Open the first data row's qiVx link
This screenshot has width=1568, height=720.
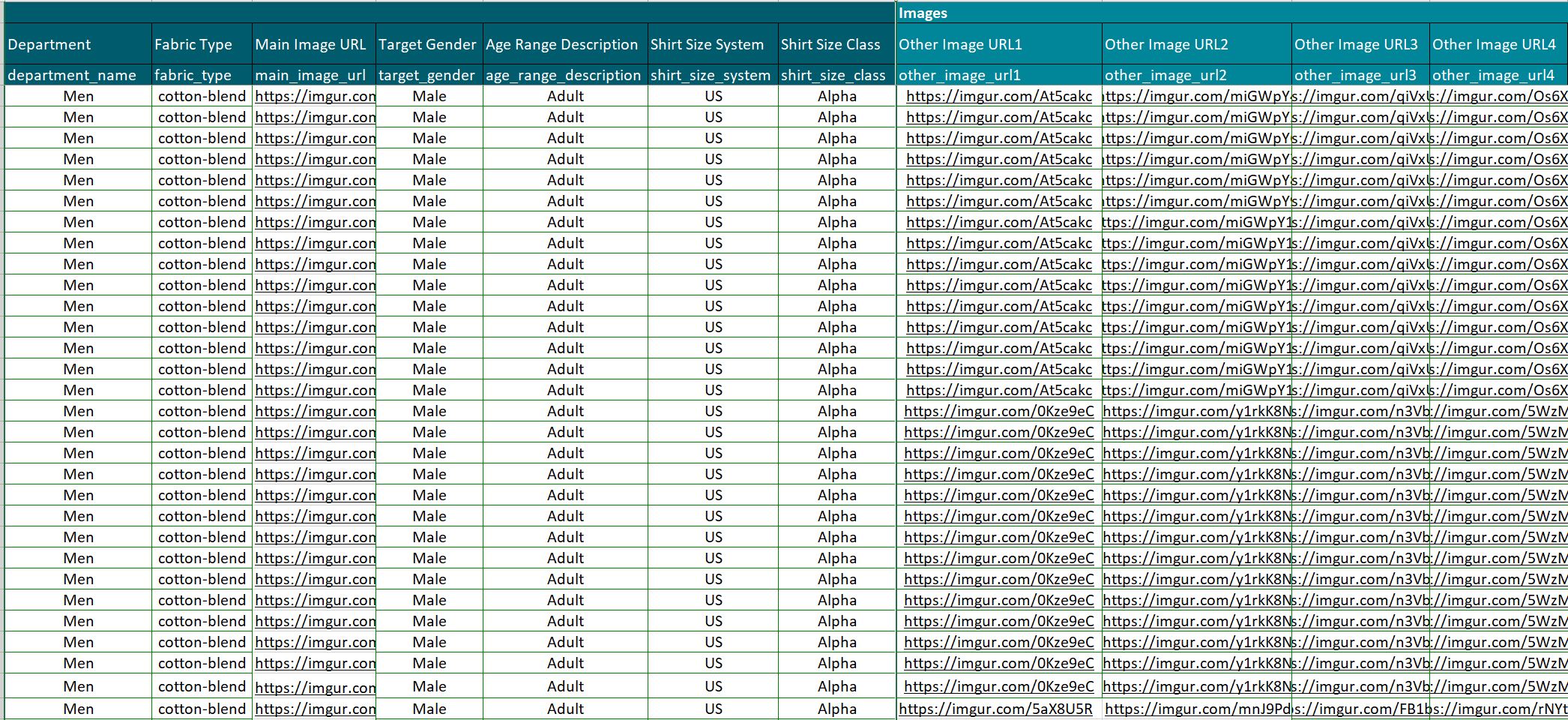(x=1360, y=96)
